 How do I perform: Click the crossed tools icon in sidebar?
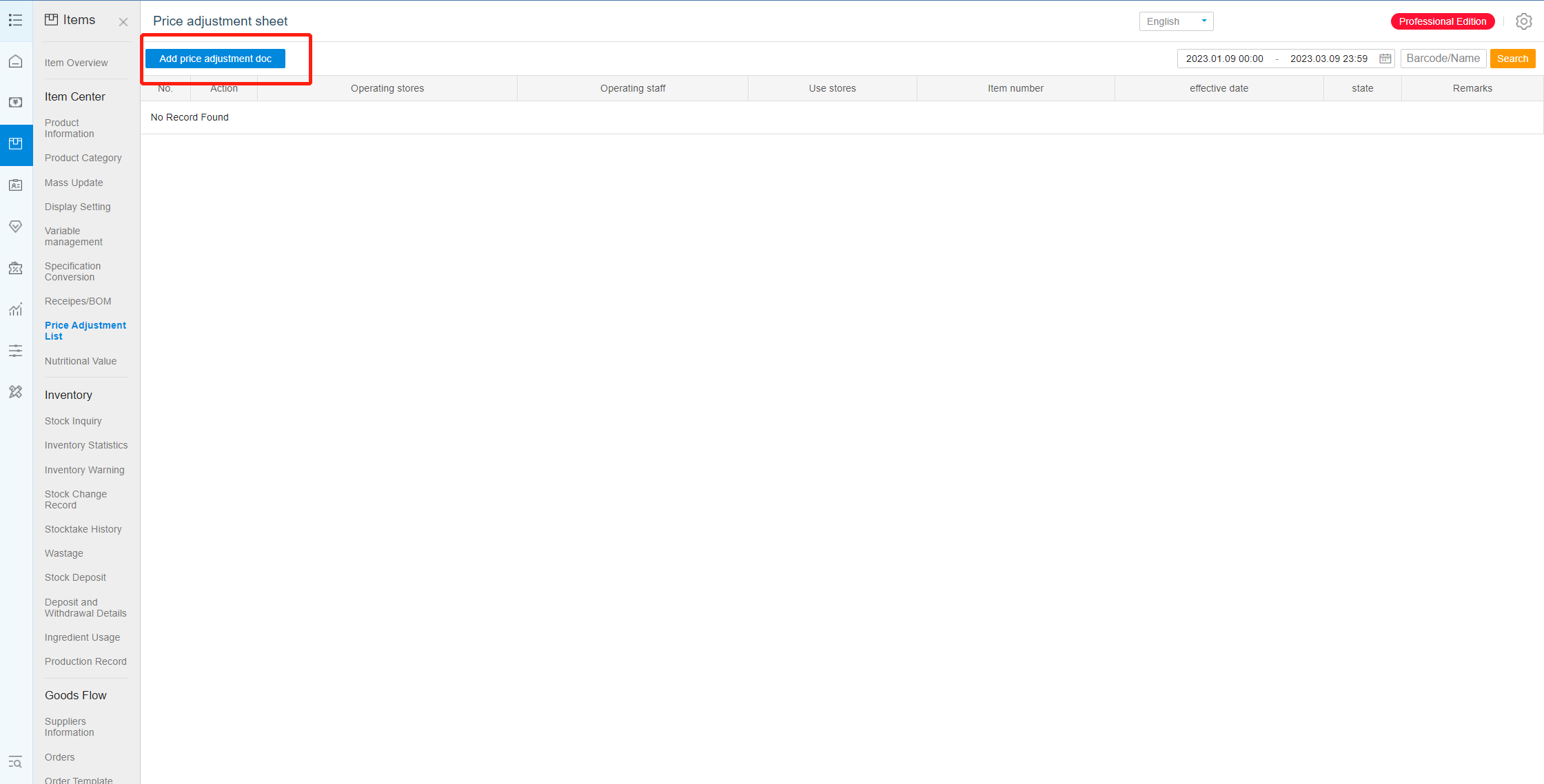[16, 392]
